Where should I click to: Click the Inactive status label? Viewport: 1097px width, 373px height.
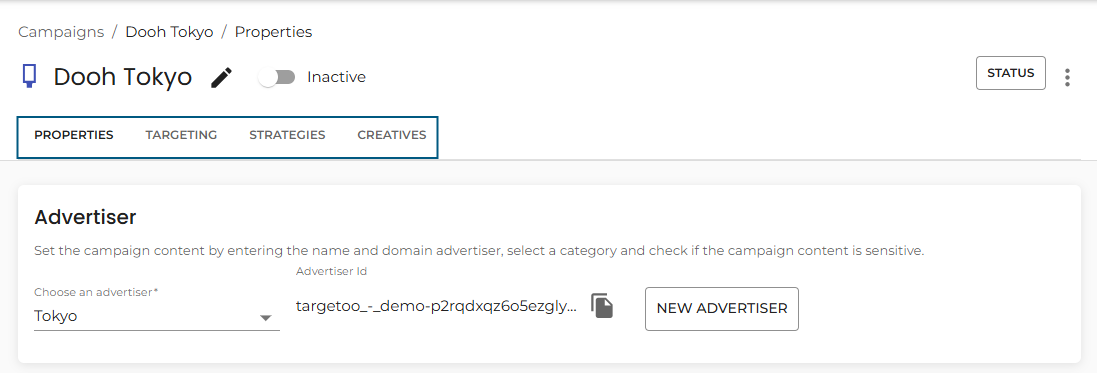[x=337, y=77]
